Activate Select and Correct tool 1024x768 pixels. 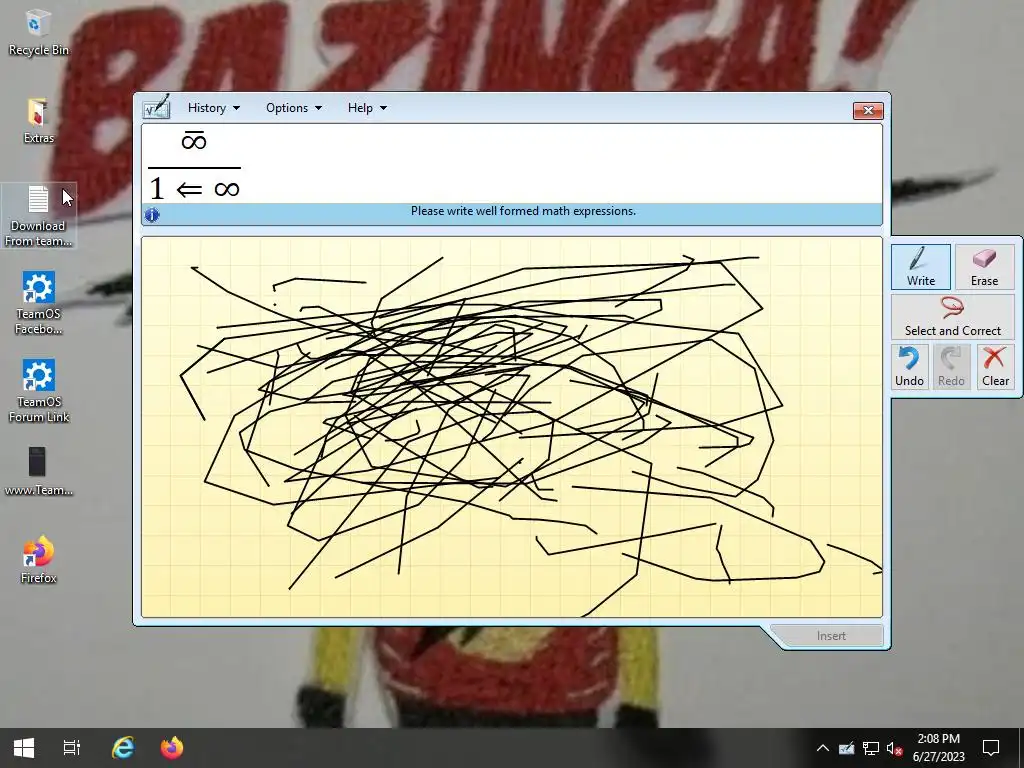coord(952,316)
